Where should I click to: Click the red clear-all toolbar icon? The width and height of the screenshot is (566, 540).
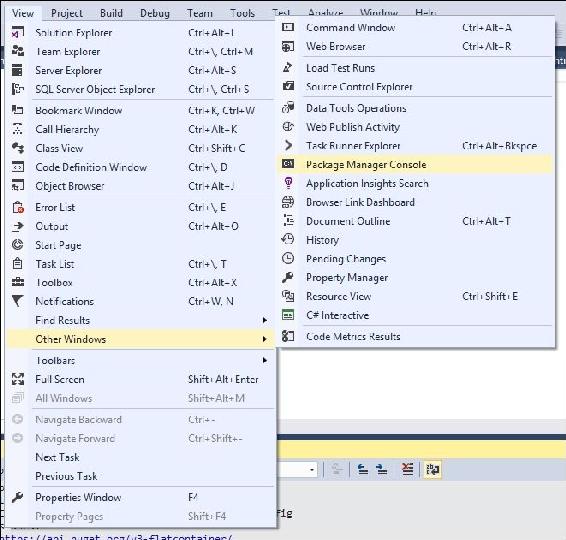tap(408, 470)
